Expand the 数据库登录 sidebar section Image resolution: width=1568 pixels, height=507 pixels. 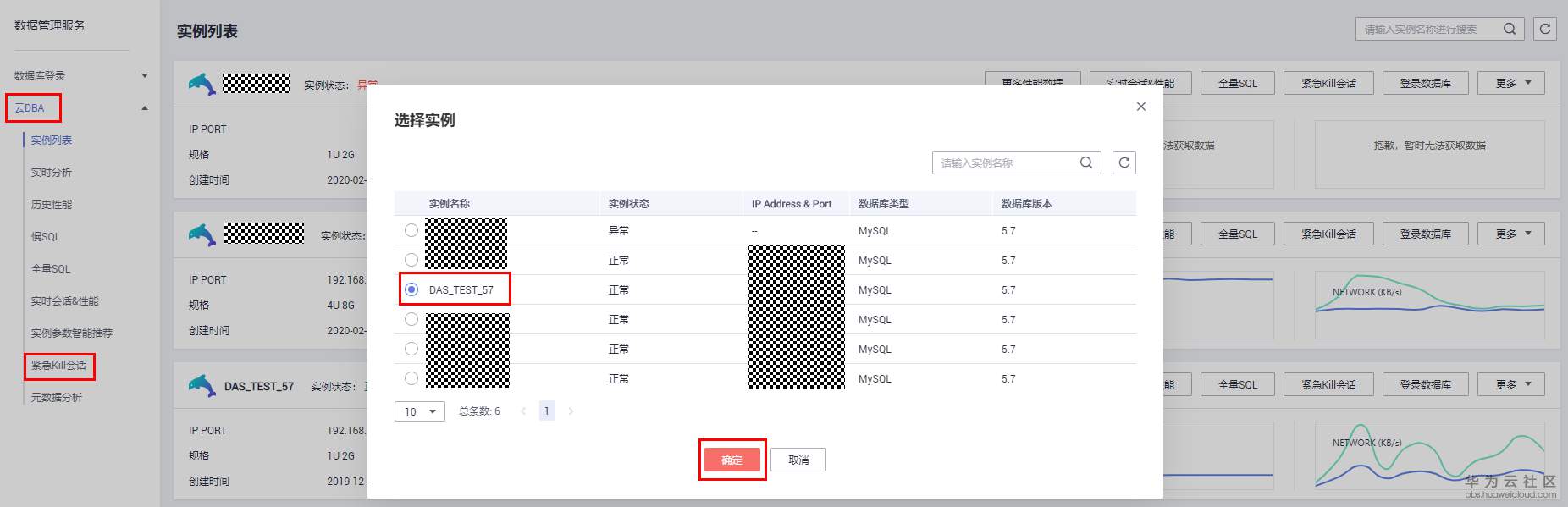(x=145, y=76)
